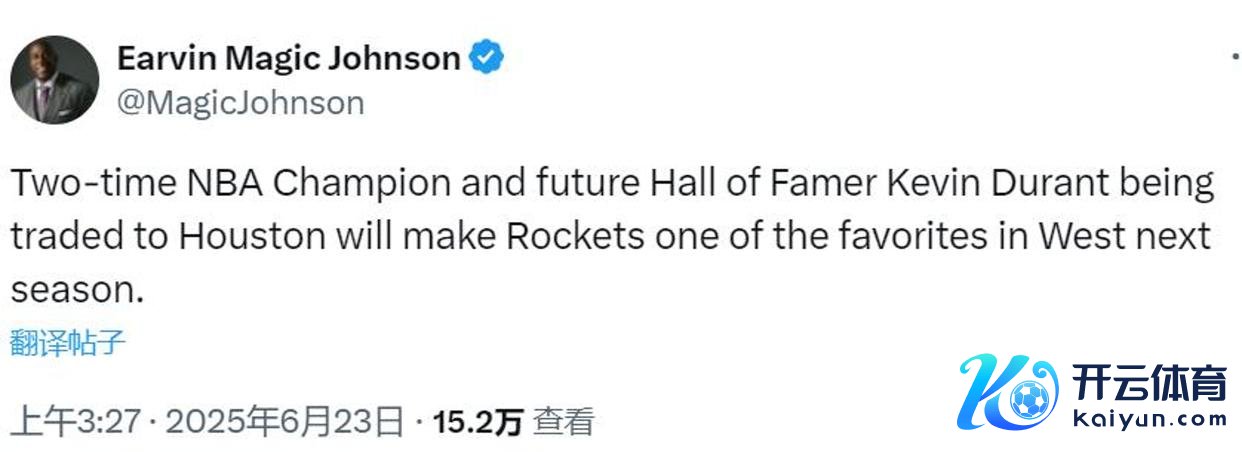Click the word "Rockets" in the tweet
This screenshot has height=452, width=1242.
(576, 237)
